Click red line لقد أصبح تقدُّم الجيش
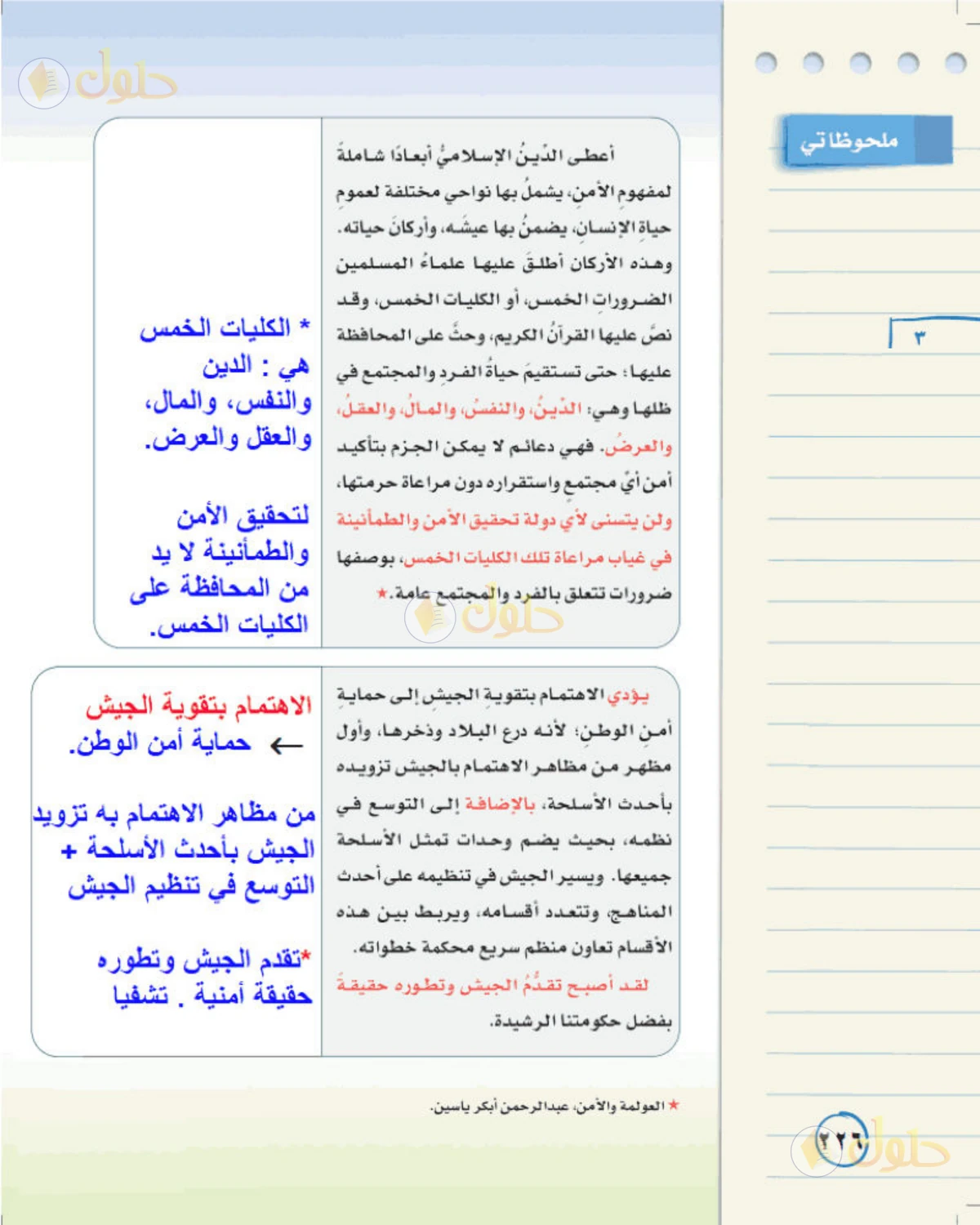Image resolution: width=980 pixels, height=1225 pixels. [492, 985]
